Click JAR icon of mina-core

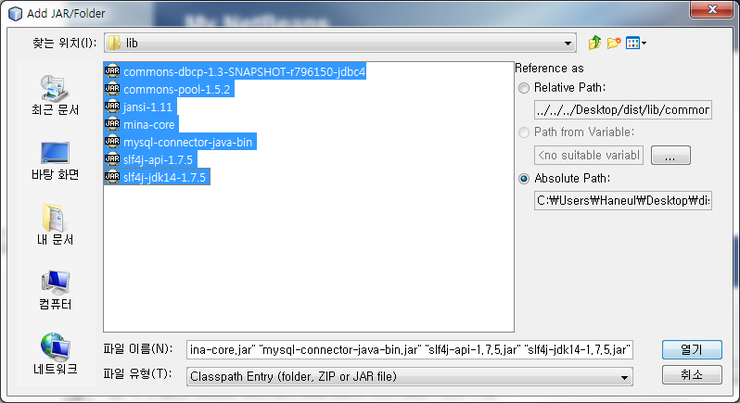coord(112,124)
